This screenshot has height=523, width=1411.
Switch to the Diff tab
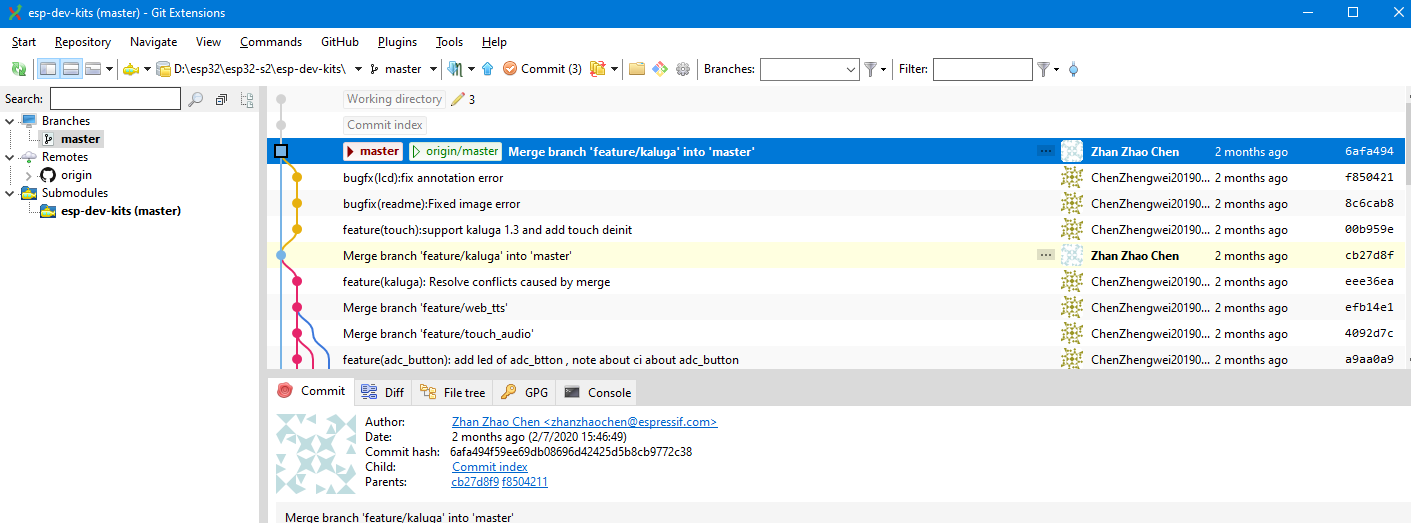pyautogui.click(x=383, y=392)
